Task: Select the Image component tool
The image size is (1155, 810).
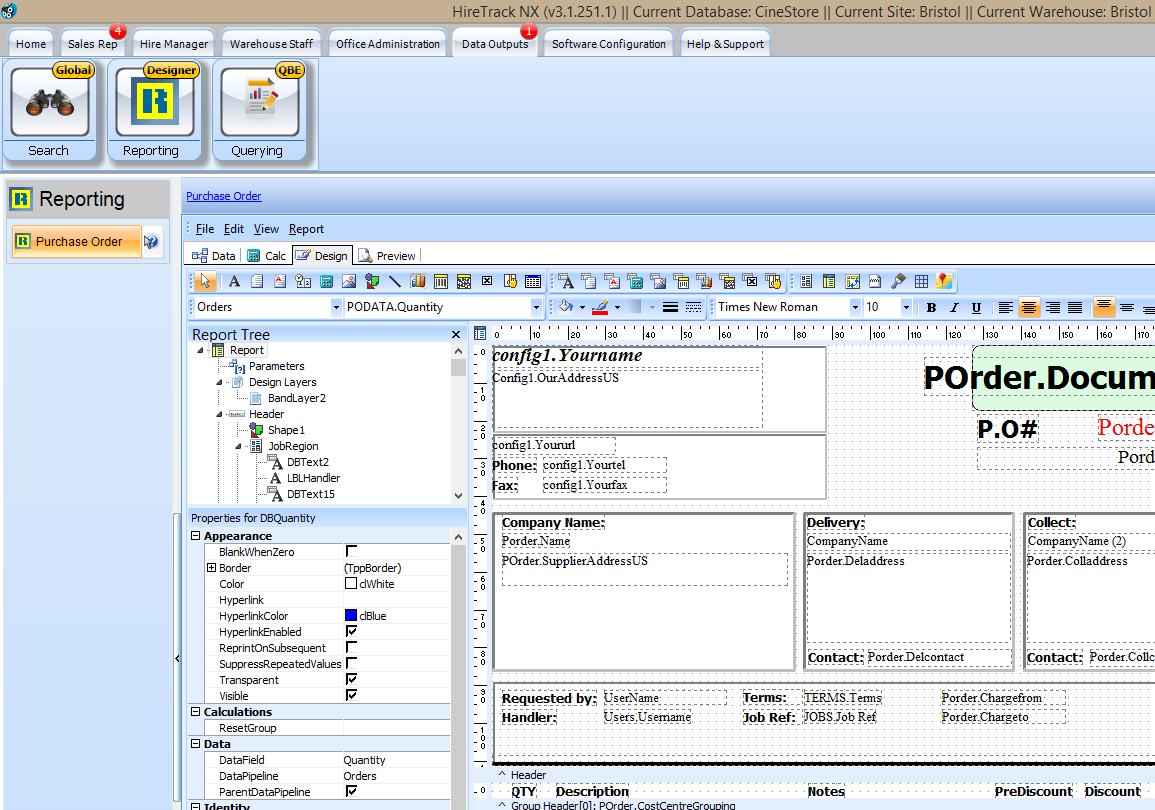Action: tap(349, 282)
